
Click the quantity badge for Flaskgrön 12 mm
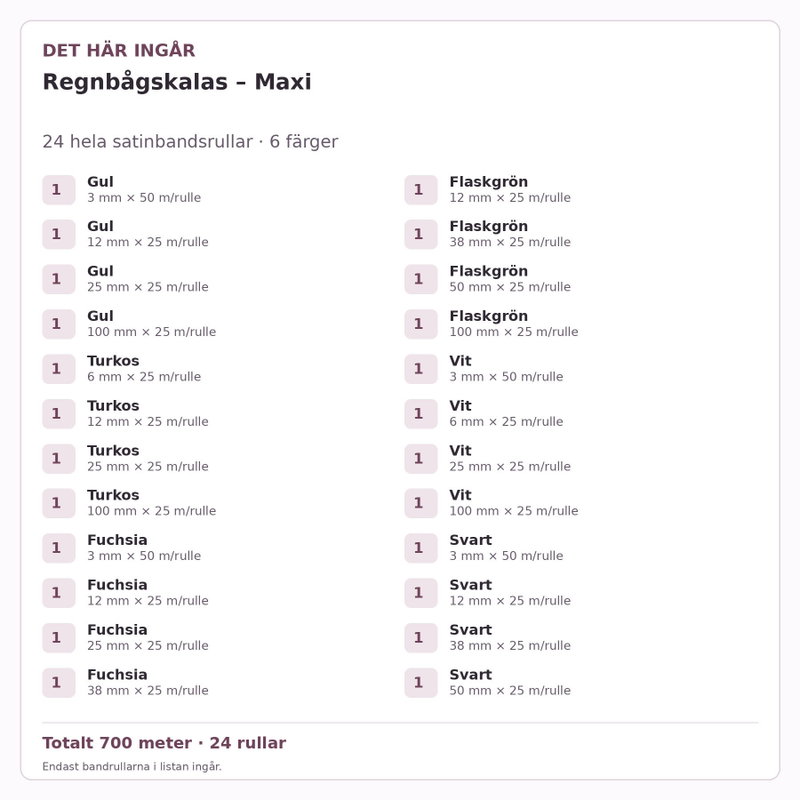coord(421,190)
